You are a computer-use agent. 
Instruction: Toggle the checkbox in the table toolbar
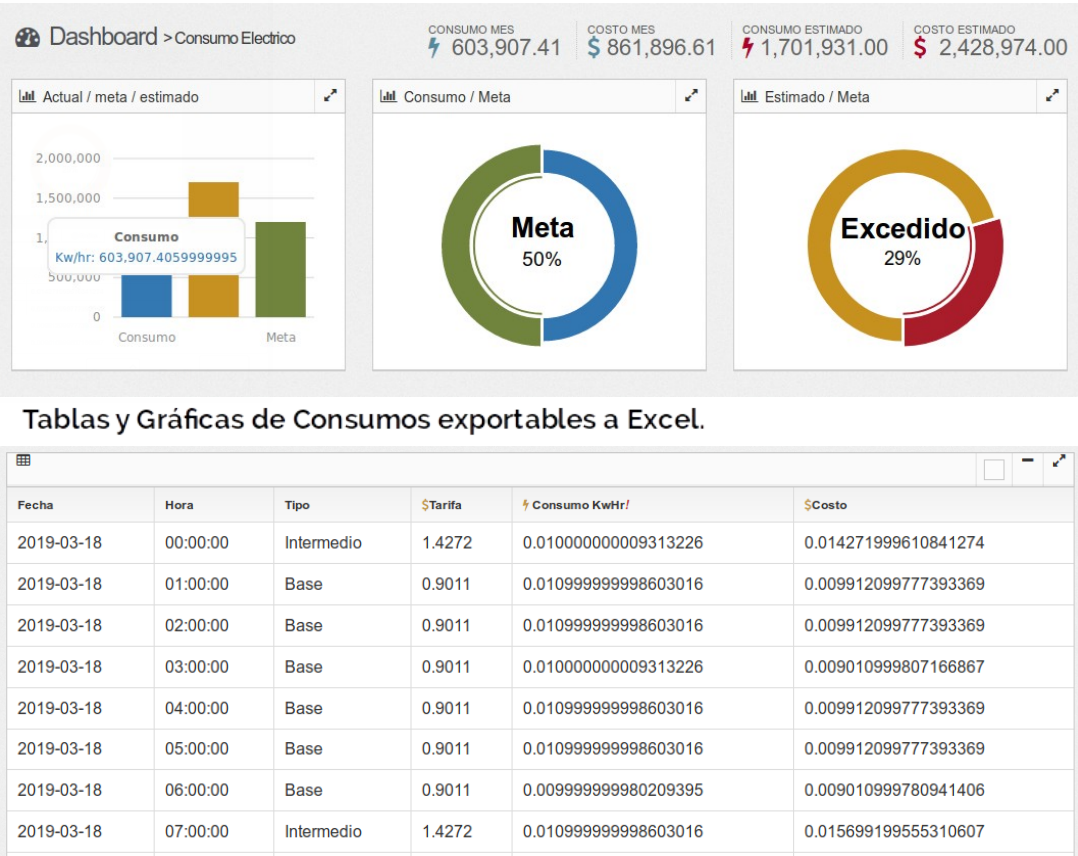pos(993,469)
